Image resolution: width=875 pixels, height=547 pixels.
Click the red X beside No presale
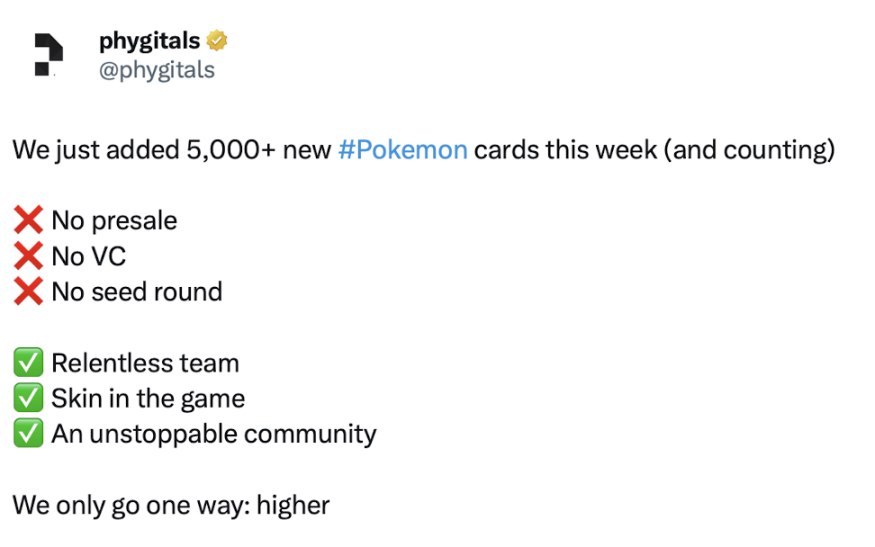click(x=28, y=220)
